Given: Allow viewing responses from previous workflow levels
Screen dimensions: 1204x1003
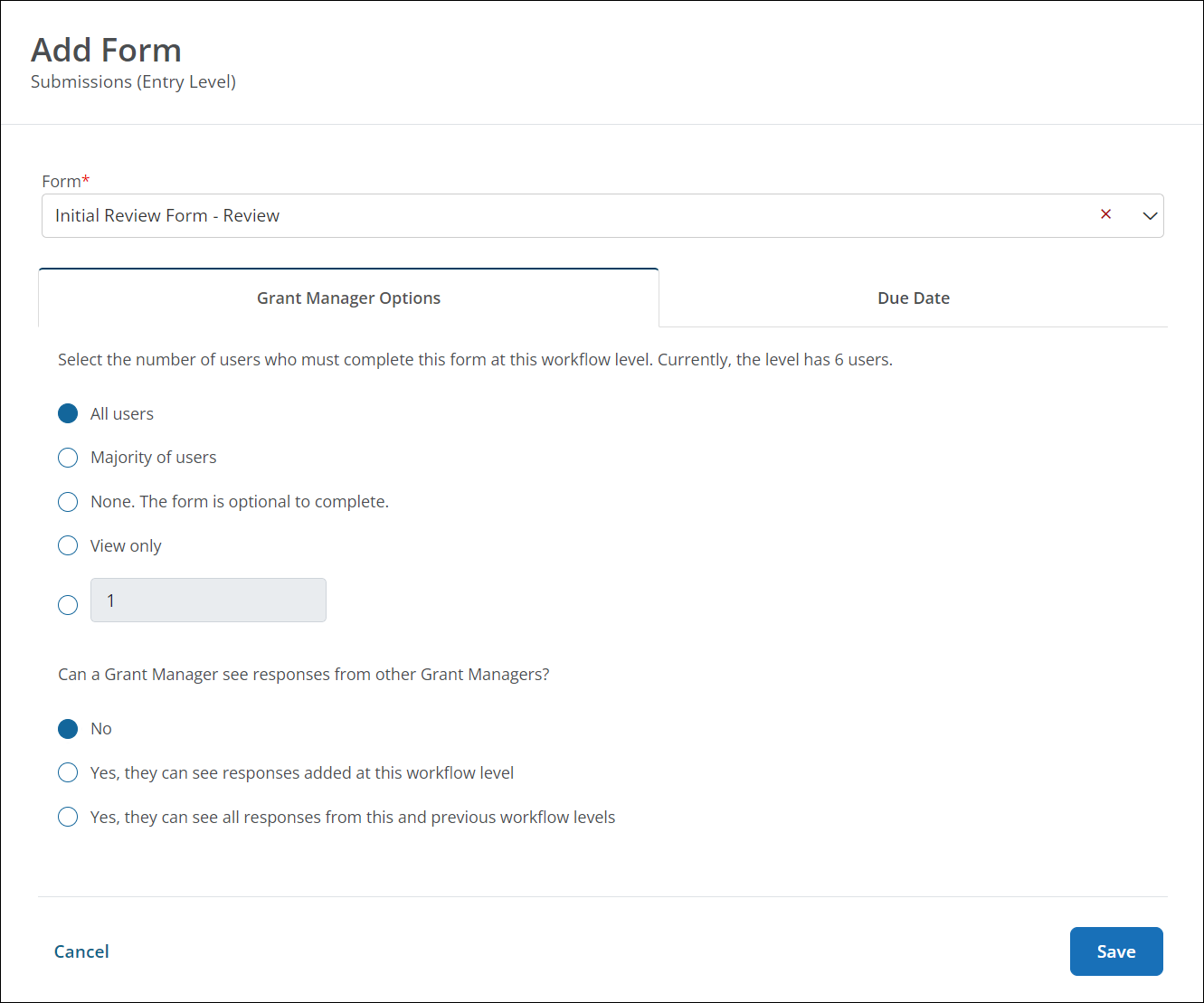Looking at the screenshot, I should tap(68, 818).
